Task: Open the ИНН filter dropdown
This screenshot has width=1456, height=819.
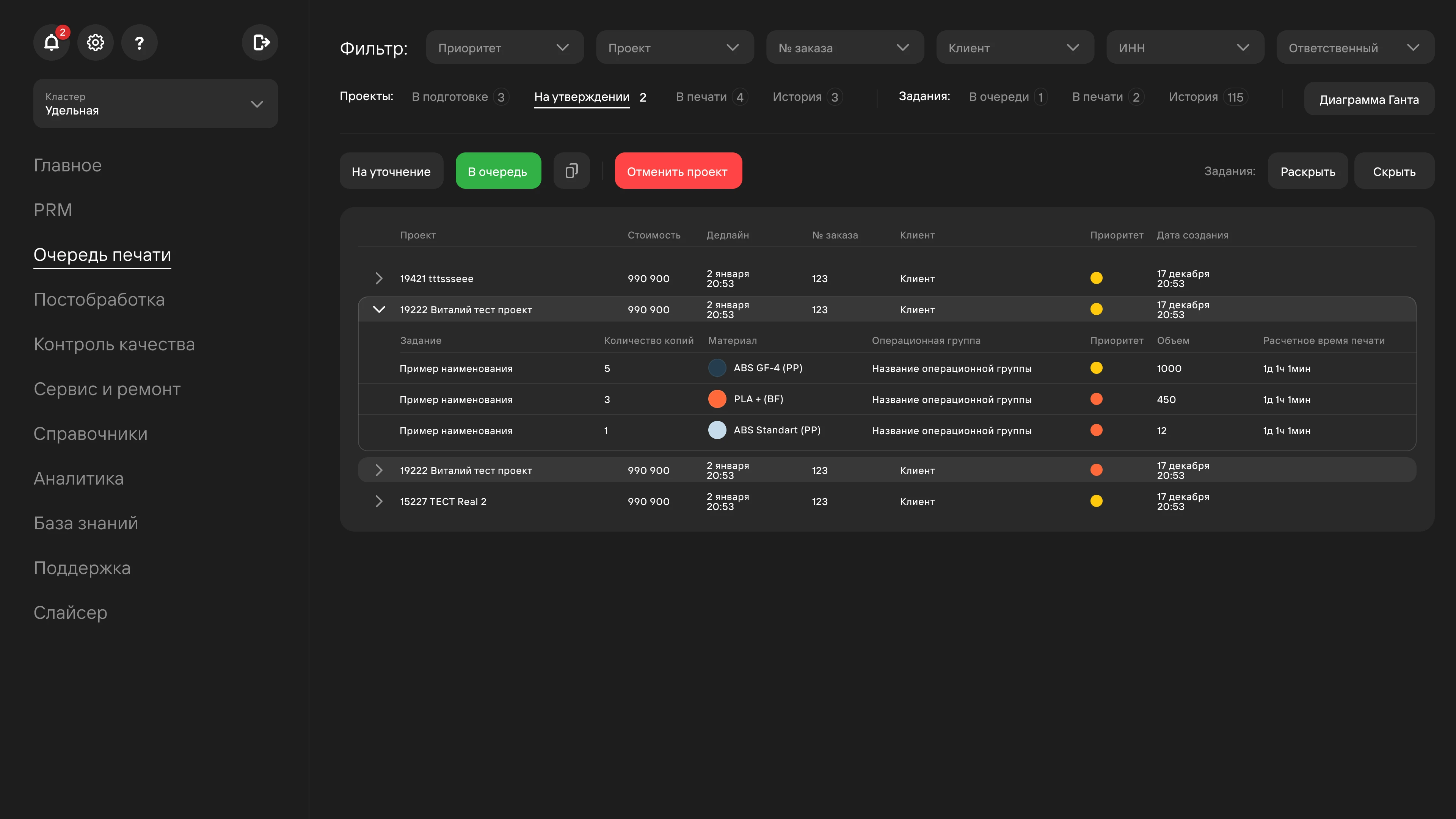Action: 1185,47
